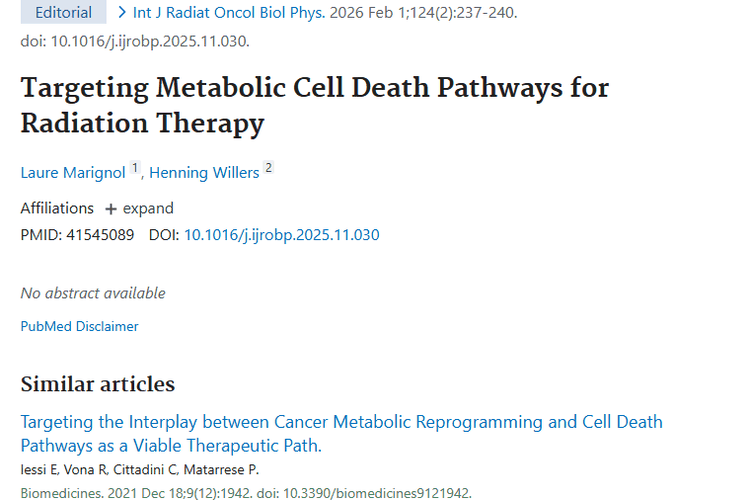Screen dimensions: 750x500
Task: Click the plus icon next to Affiliations
Action: pyautogui.click(x=110, y=209)
